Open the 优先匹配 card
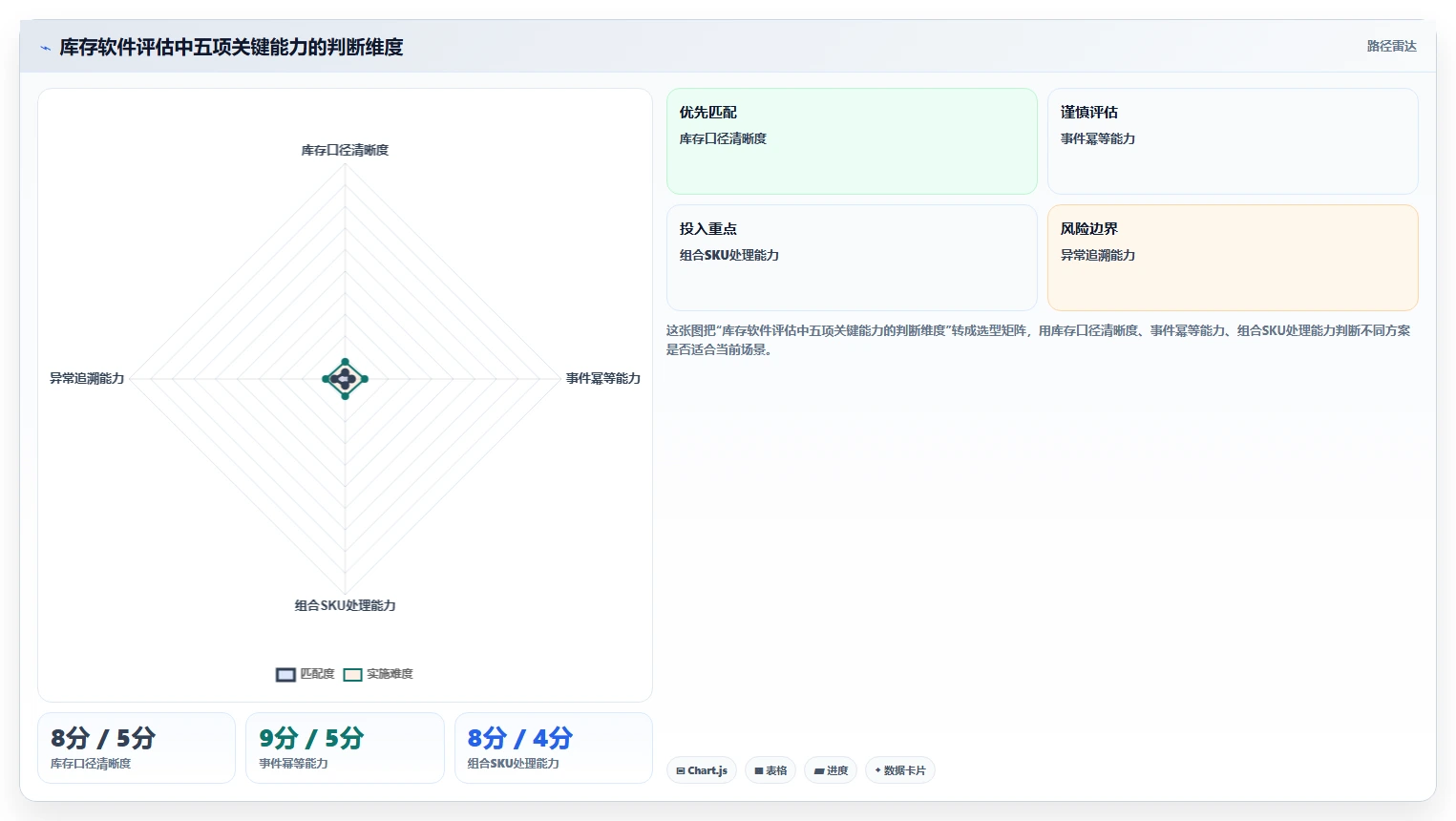 click(x=852, y=141)
